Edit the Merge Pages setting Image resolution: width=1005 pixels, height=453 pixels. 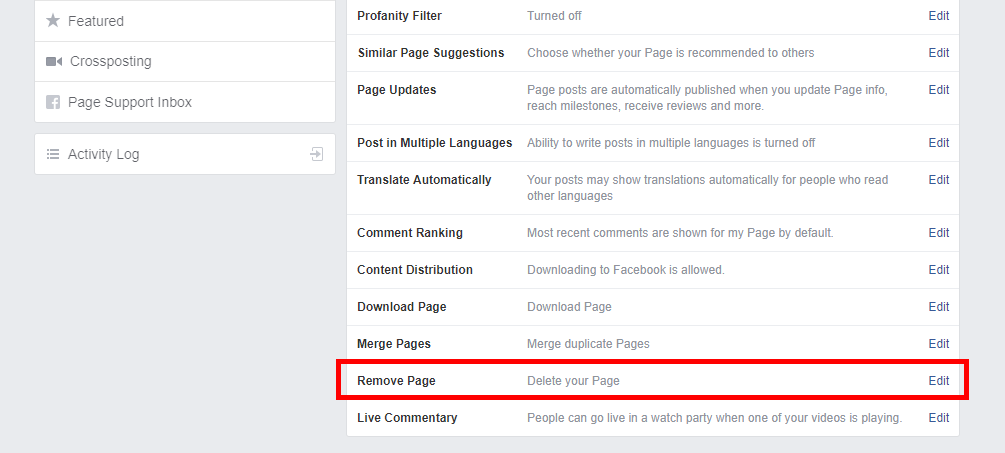pyautogui.click(x=938, y=343)
